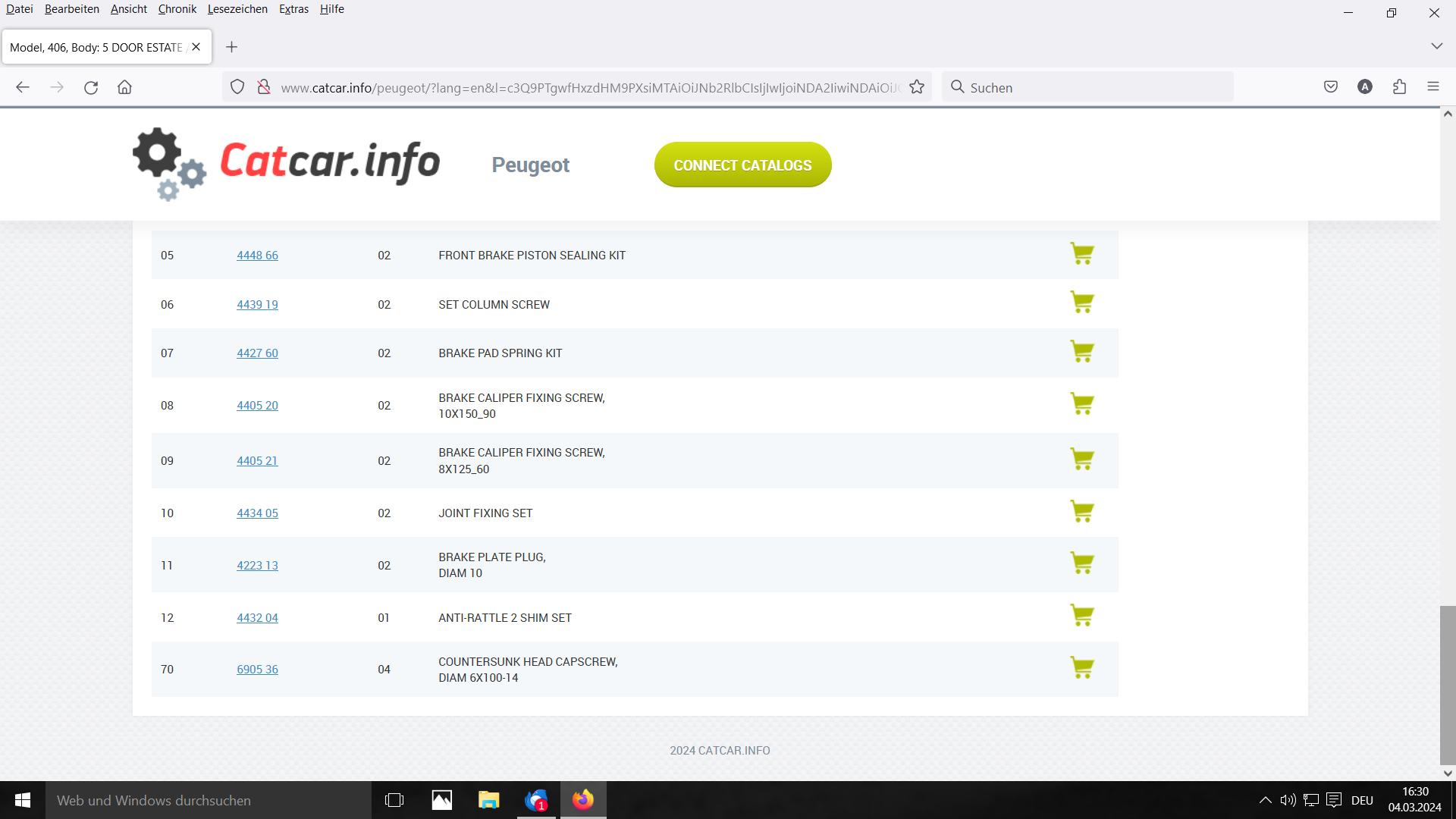Open the Save to Pocket icon
Image resolution: width=1456 pixels, height=819 pixels.
pos(1331,87)
